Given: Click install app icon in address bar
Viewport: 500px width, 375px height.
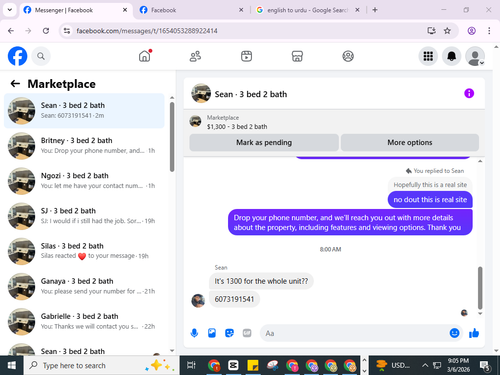Looking at the screenshot, I should click(431, 31).
